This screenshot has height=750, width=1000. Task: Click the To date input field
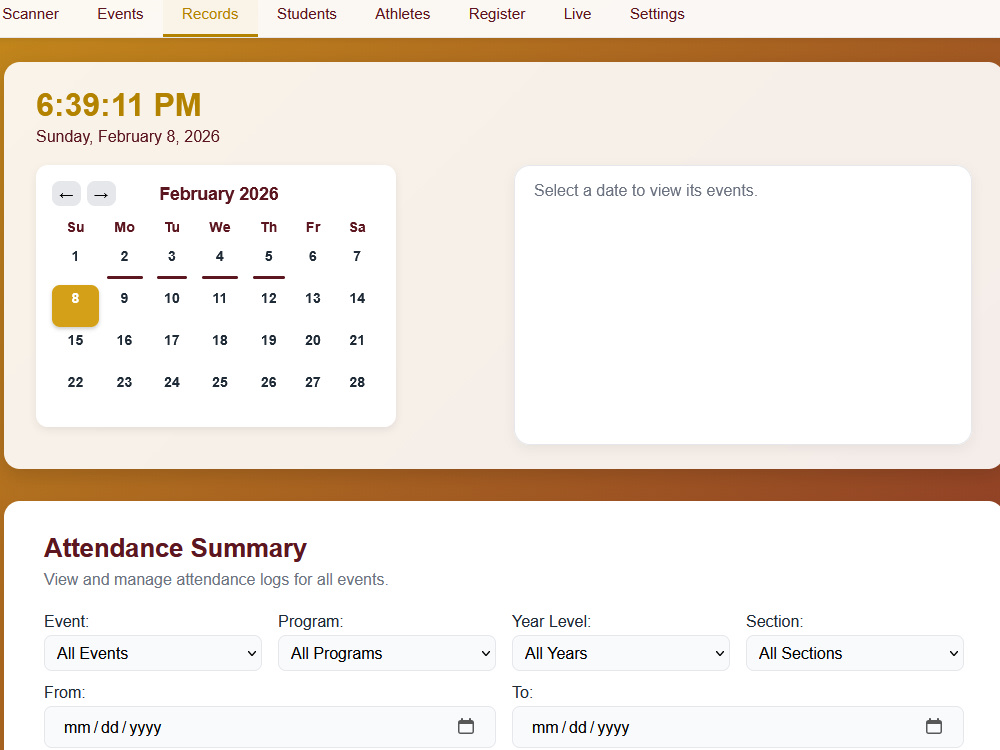pos(738,727)
